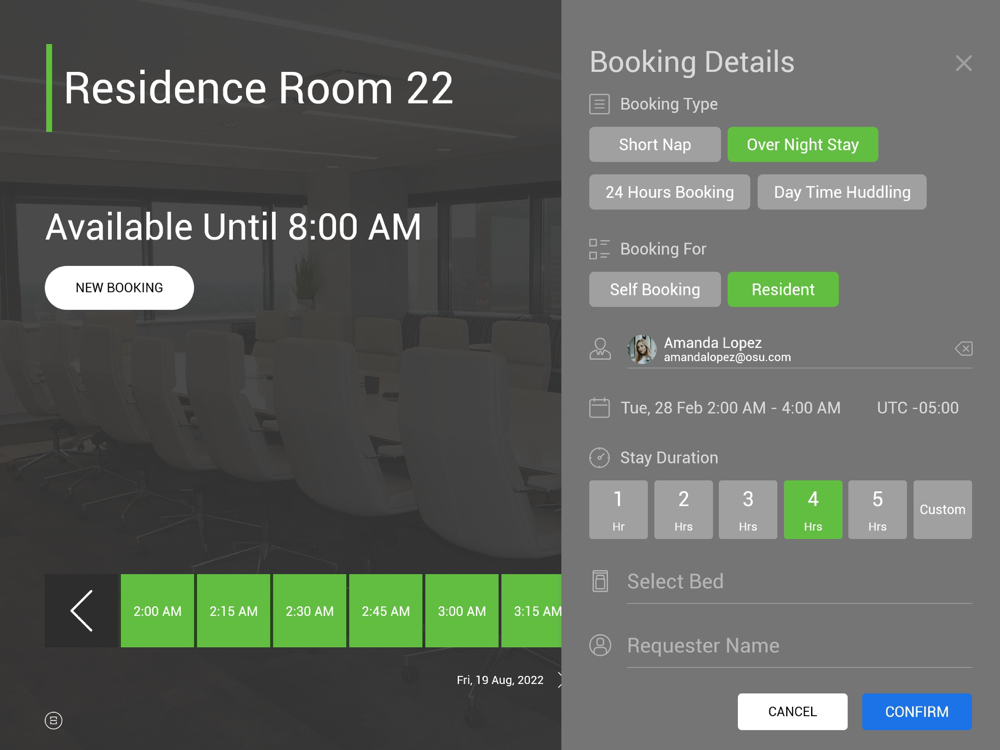This screenshot has width=1000, height=750.
Task: Select the 3:00 AM time slot
Action: [462, 610]
